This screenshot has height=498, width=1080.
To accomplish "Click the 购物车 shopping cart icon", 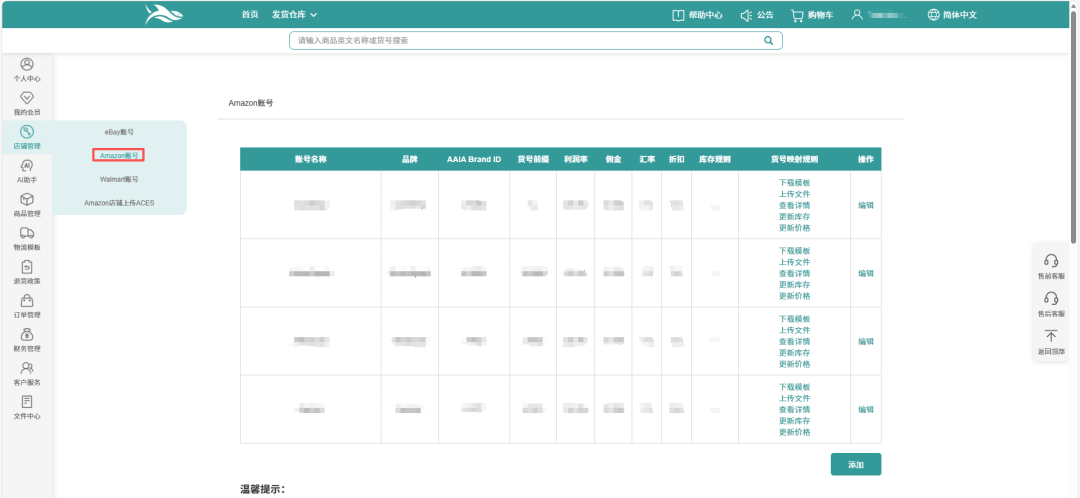I will 797,15.
